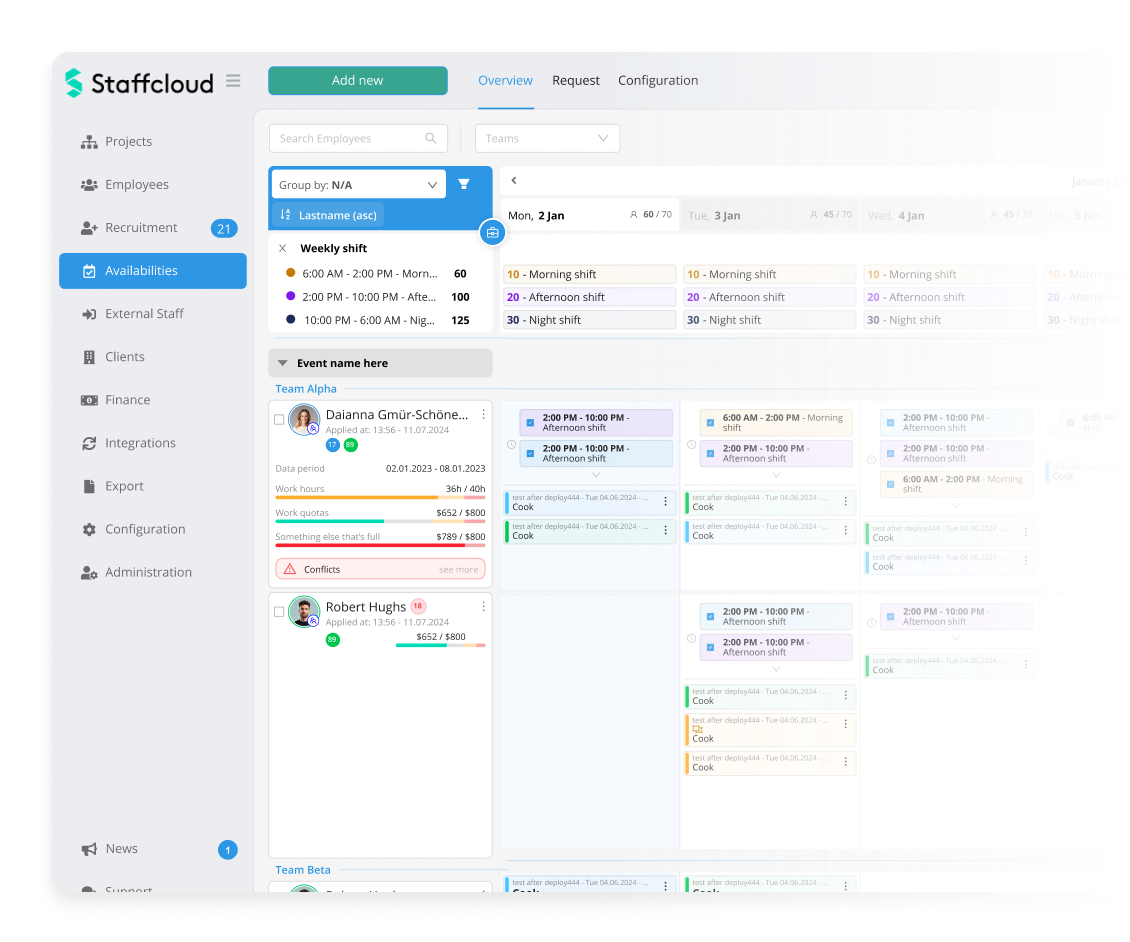Screen dimensions: 1130x942
Task: Open the Group by dropdown
Action: [358, 184]
